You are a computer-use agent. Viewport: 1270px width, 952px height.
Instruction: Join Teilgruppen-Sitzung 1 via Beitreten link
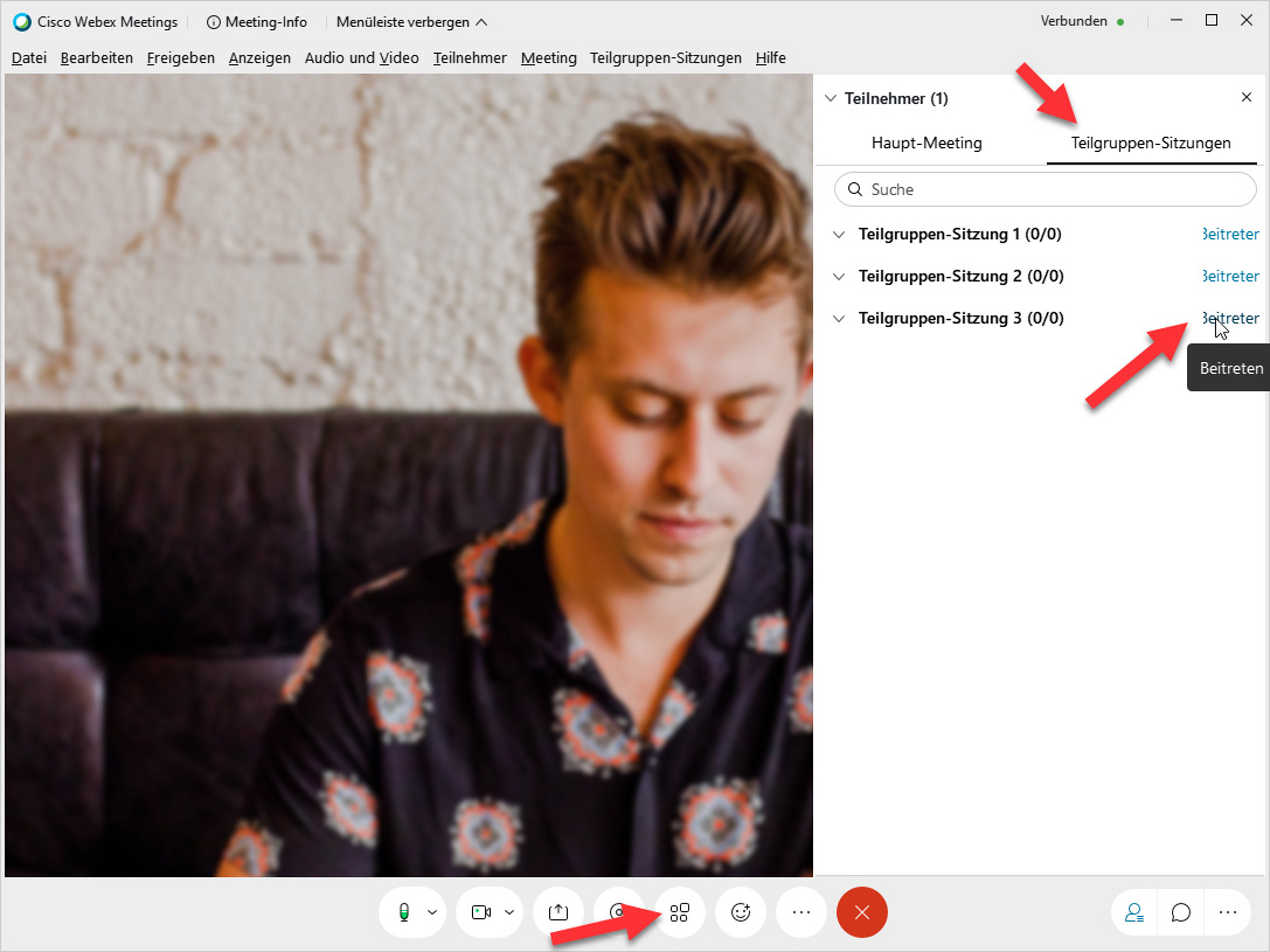point(1230,234)
